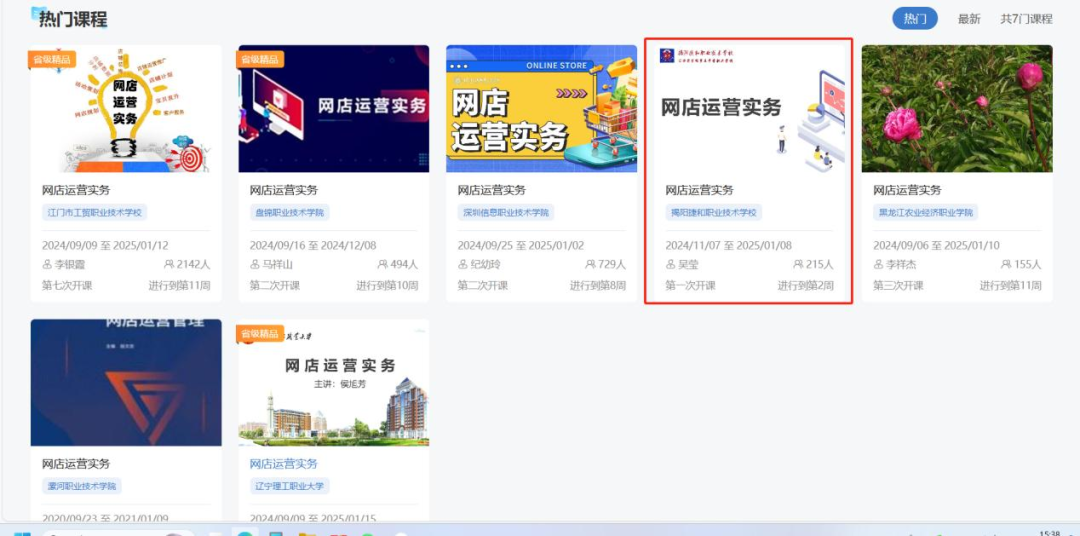Open the light bulb course thumbnail from 江门市工贸
The image size is (1080, 536).
point(126,109)
